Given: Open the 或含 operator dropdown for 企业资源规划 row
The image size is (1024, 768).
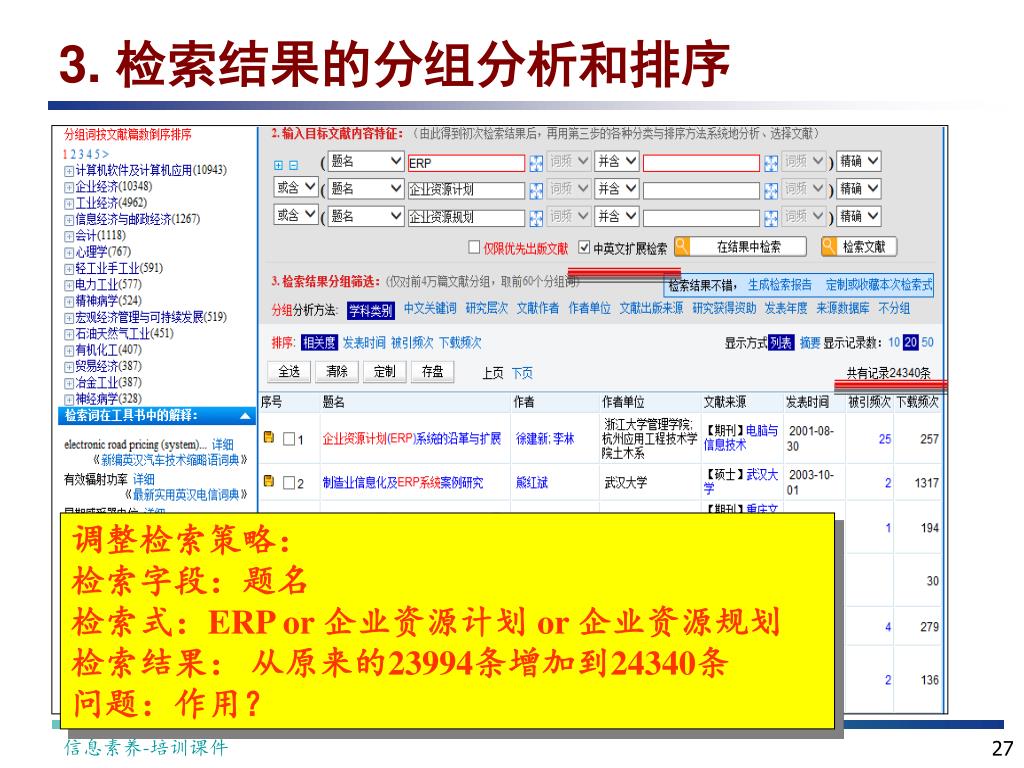Looking at the screenshot, I should (x=296, y=215).
